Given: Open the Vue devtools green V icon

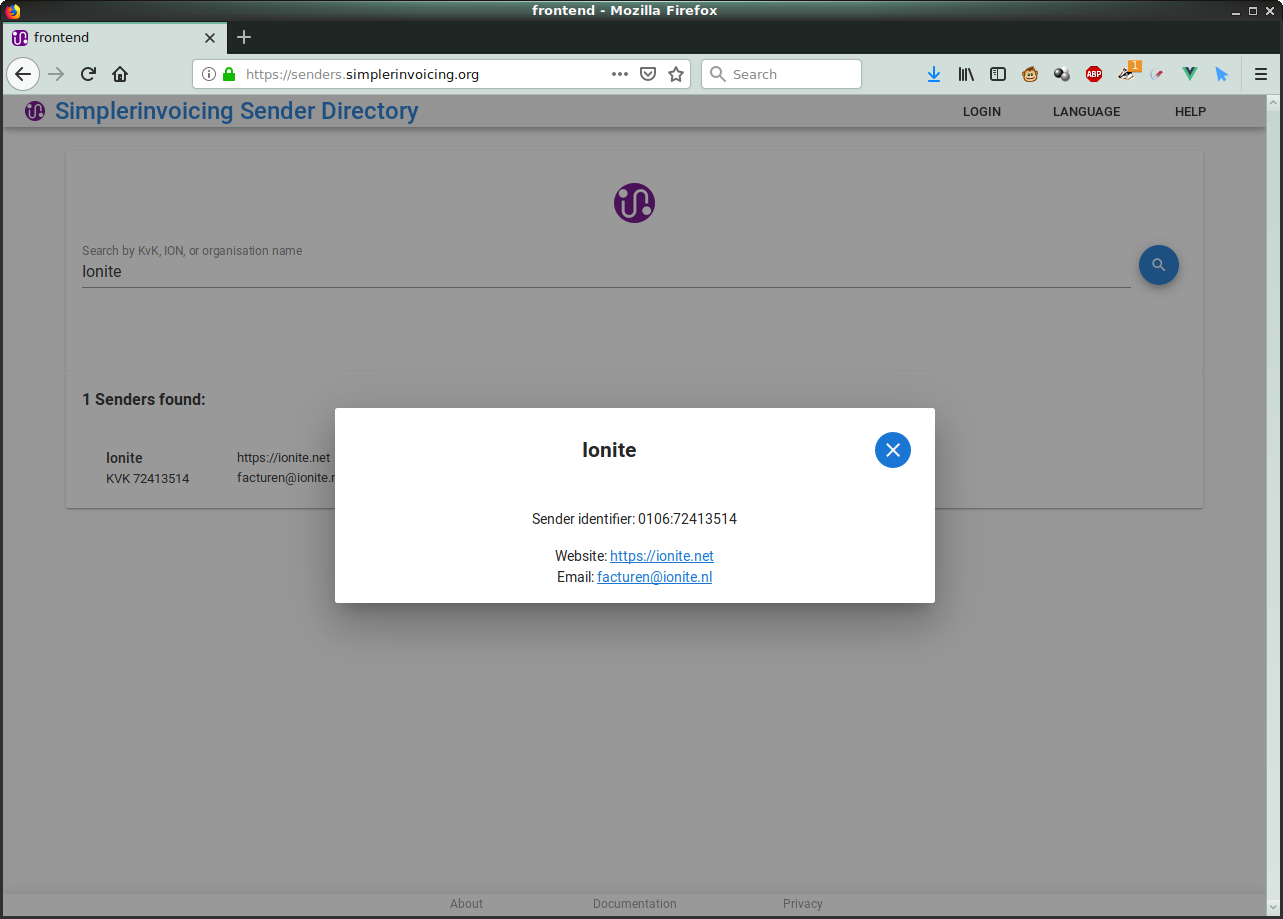Looking at the screenshot, I should pyautogui.click(x=1190, y=74).
